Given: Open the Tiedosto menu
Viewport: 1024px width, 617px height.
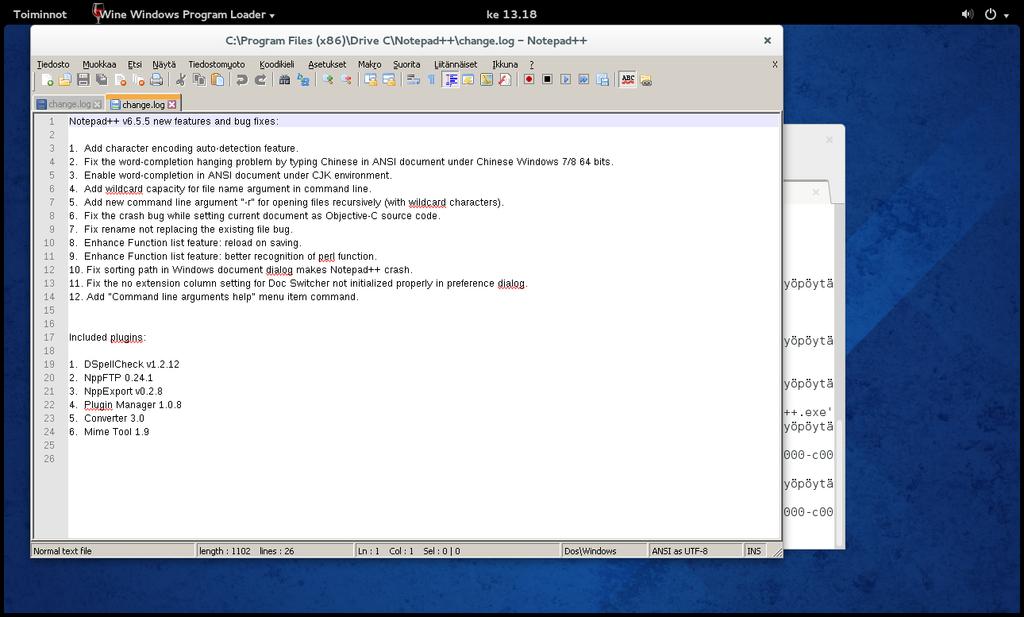Looking at the screenshot, I should pyautogui.click(x=53, y=64).
